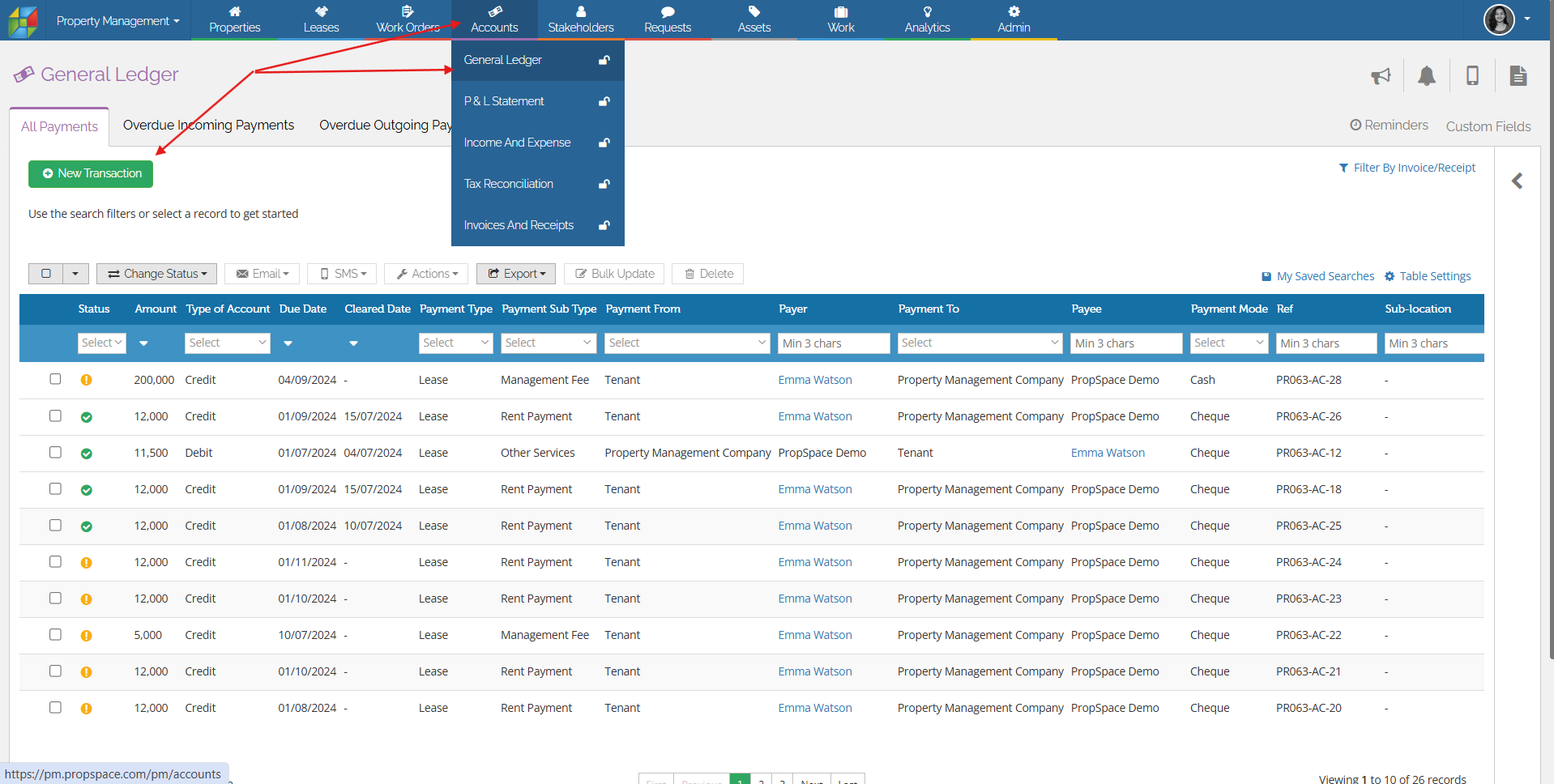Viewport: 1554px width, 784px height.
Task: Click the Payer filter text field
Action: [833, 343]
